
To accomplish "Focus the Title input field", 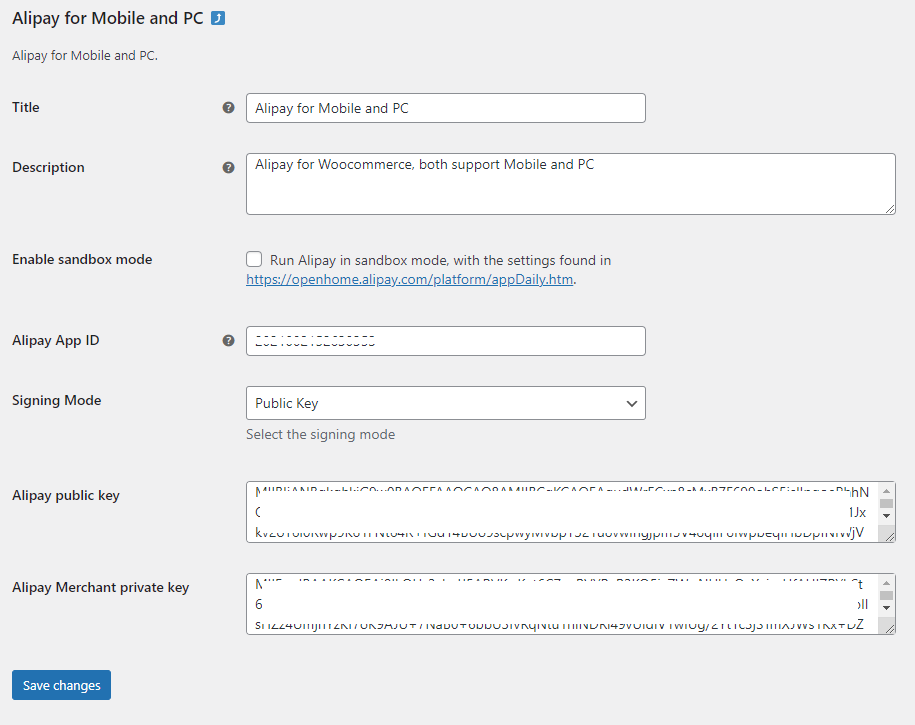I will (x=446, y=108).
